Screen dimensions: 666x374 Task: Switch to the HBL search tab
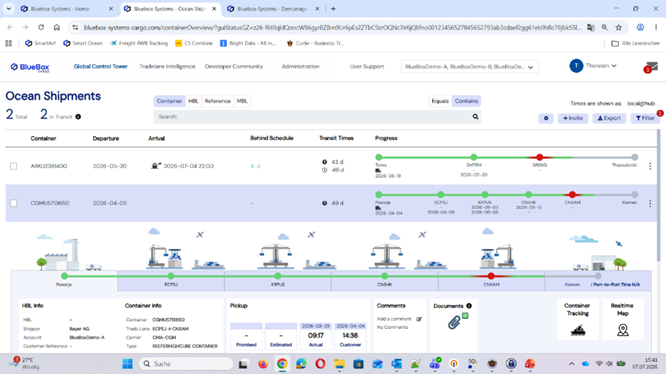[193, 101]
